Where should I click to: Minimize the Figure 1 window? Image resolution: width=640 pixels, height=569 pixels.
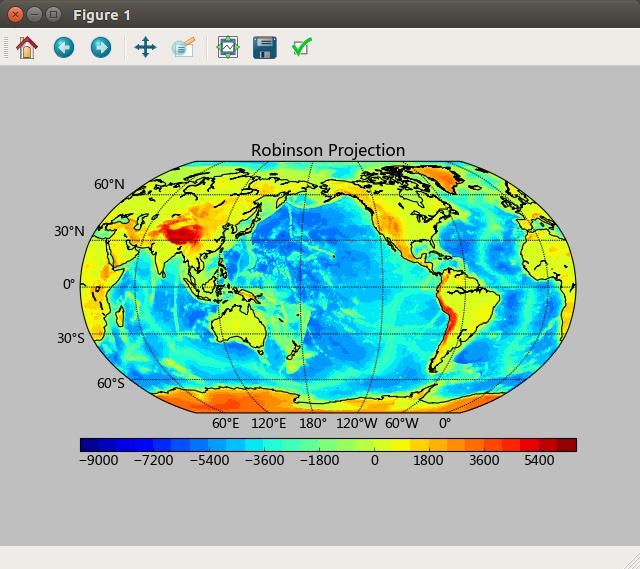[x=34, y=15]
